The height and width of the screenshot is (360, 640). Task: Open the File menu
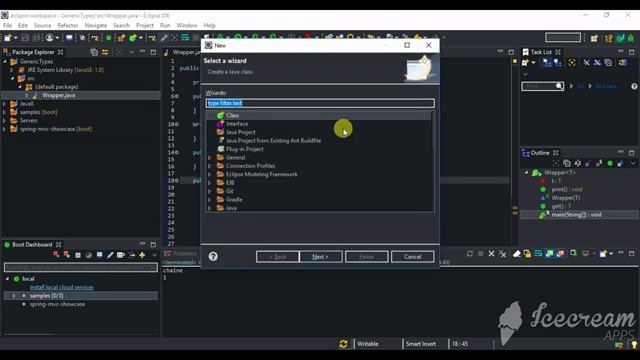coord(7,25)
